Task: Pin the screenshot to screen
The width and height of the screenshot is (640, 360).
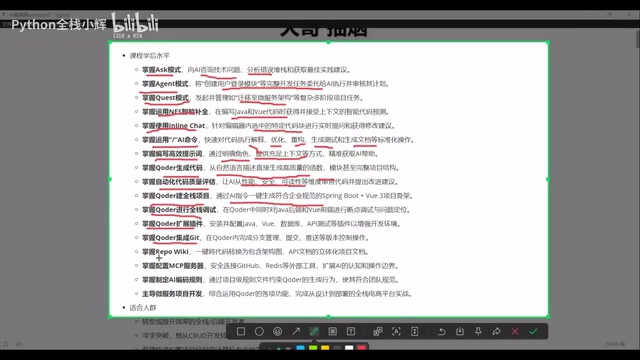Action: pyautogui.click(x=478, y=331)
